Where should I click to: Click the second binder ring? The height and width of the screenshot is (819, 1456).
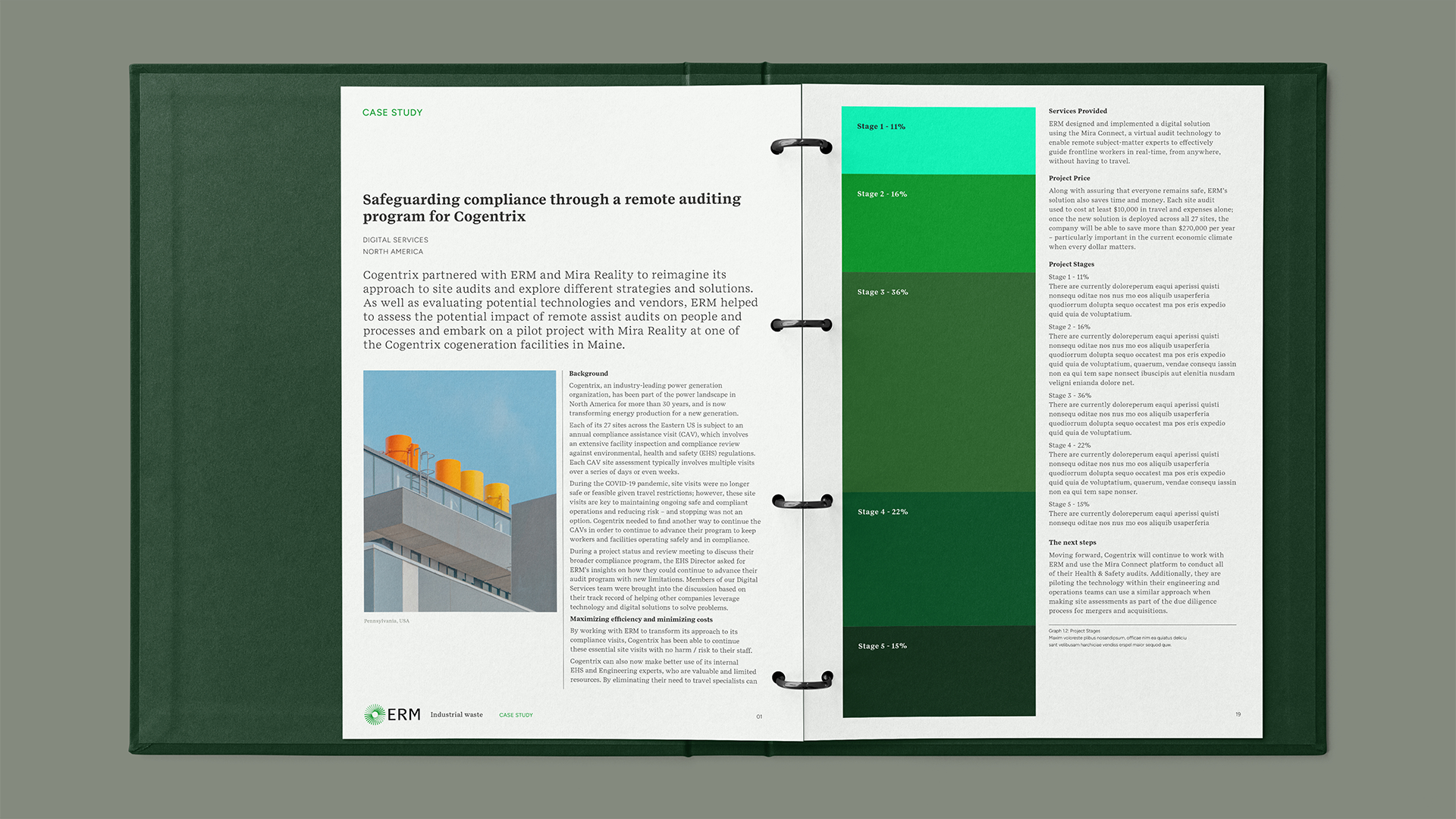(x=801, y=325)
